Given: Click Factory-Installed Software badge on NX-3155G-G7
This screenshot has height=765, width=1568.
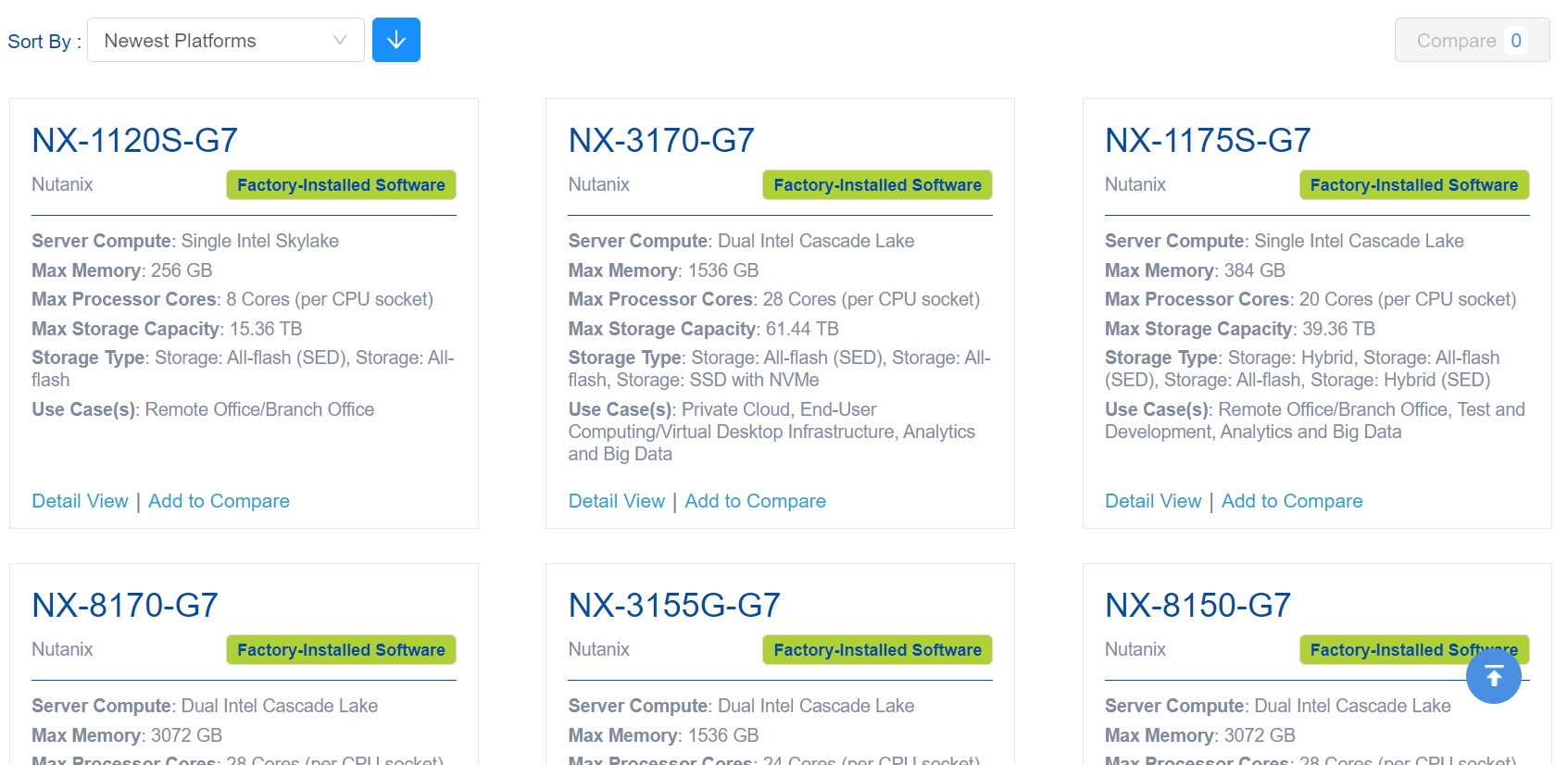Looking at the screenshot, I should click(877, 649).
